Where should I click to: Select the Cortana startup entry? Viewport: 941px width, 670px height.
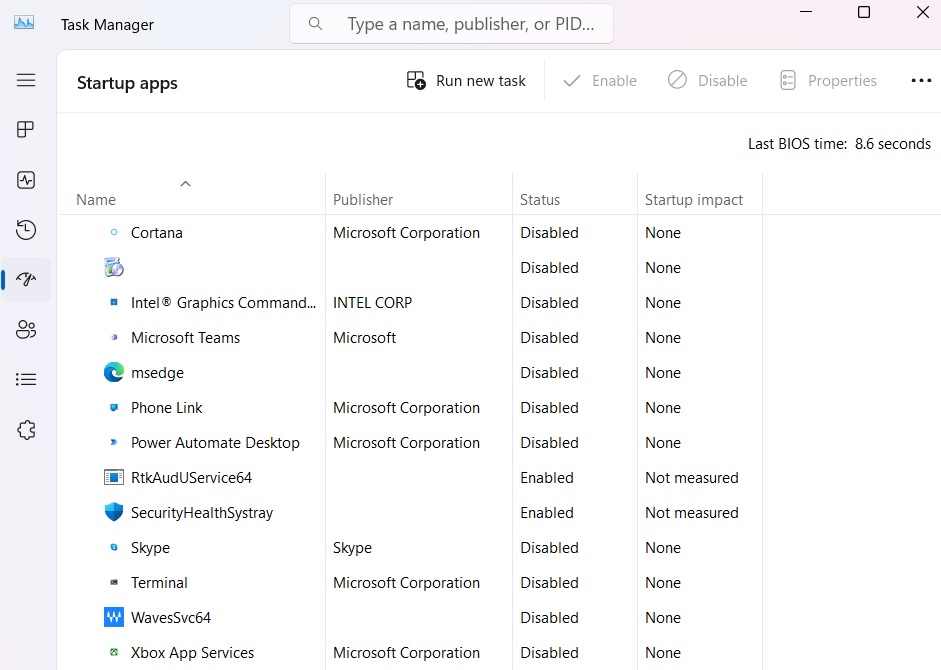point(156,232)
